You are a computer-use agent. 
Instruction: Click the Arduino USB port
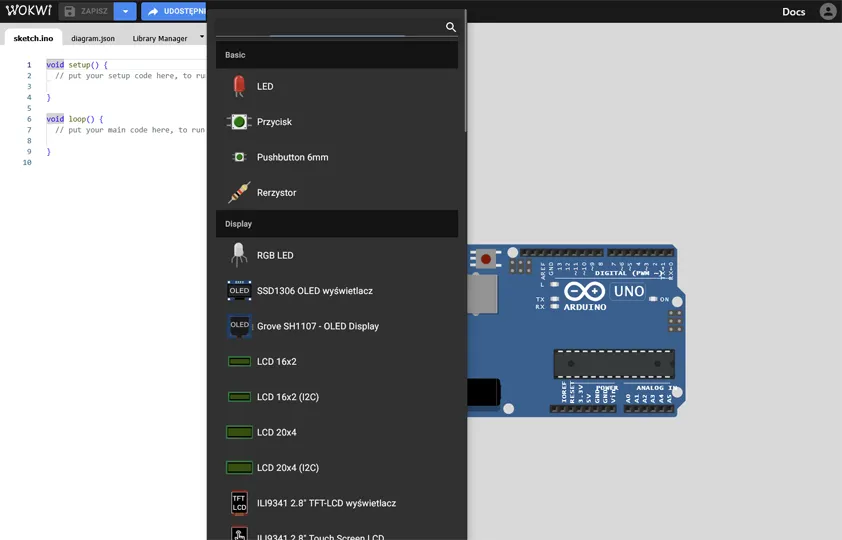click(482, 294)
